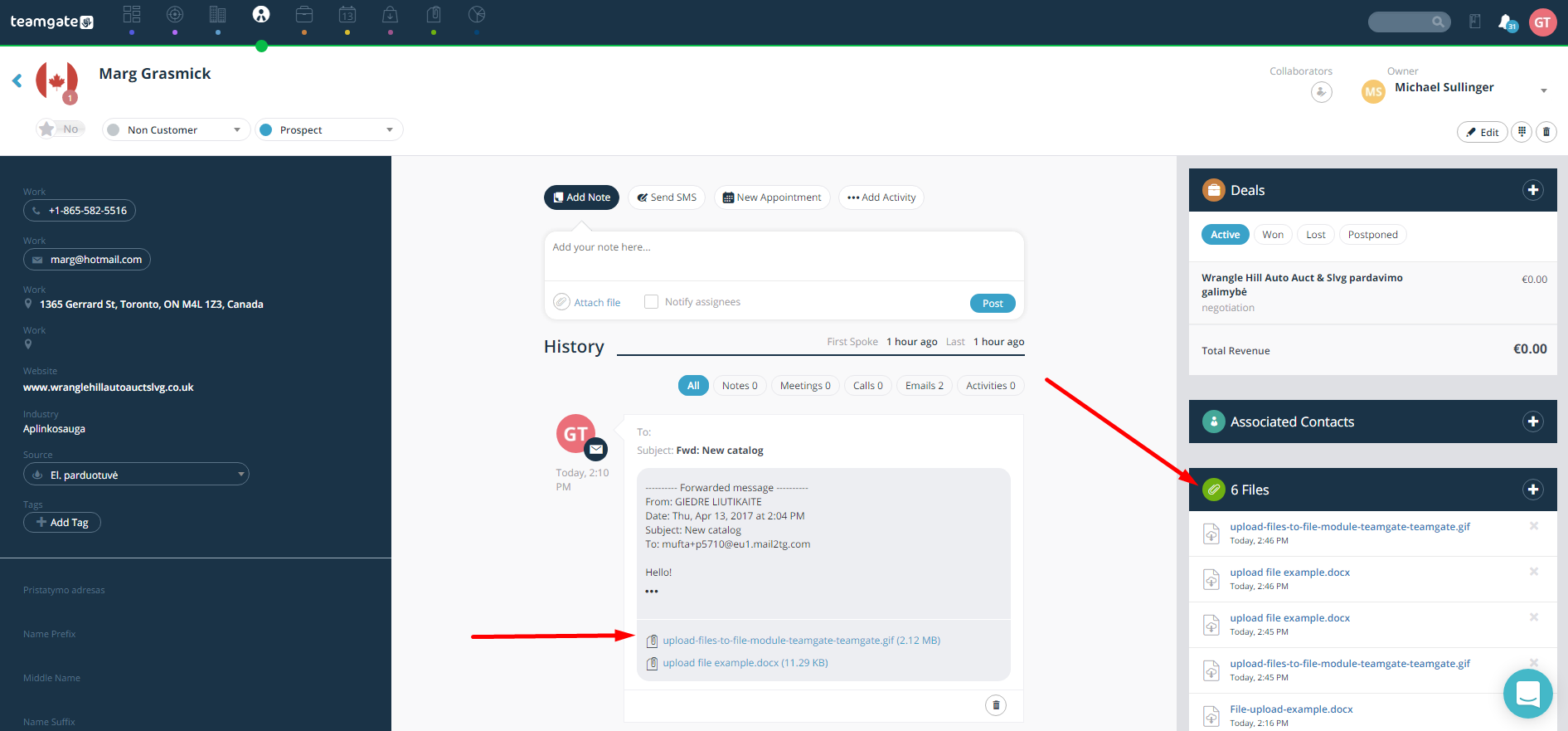The height and width of the screenshot is (731, 1568).
Task: Expand the three dots in the email body
Action: 652,592
